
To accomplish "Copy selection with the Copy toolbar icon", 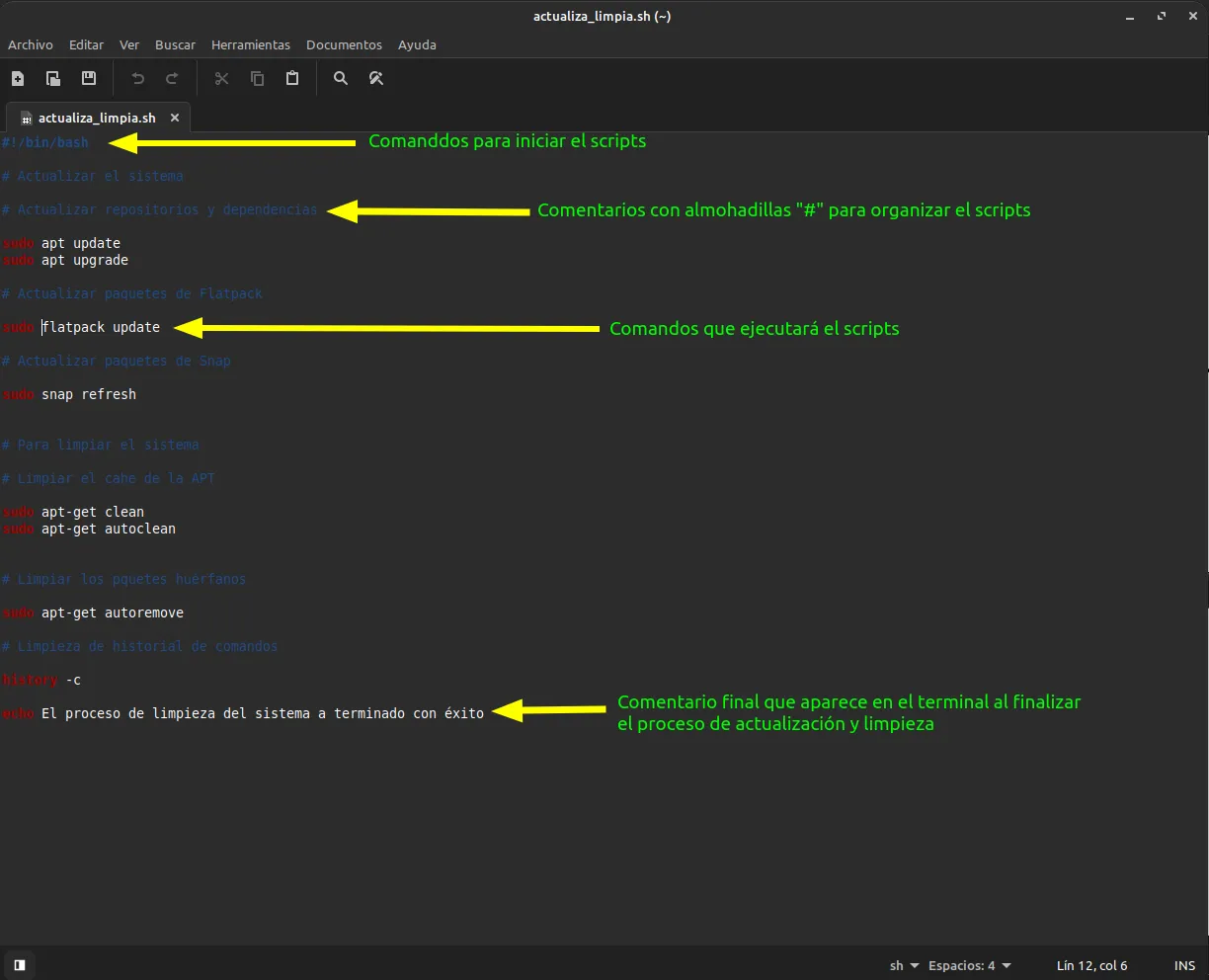I will (x=257, y=78).
